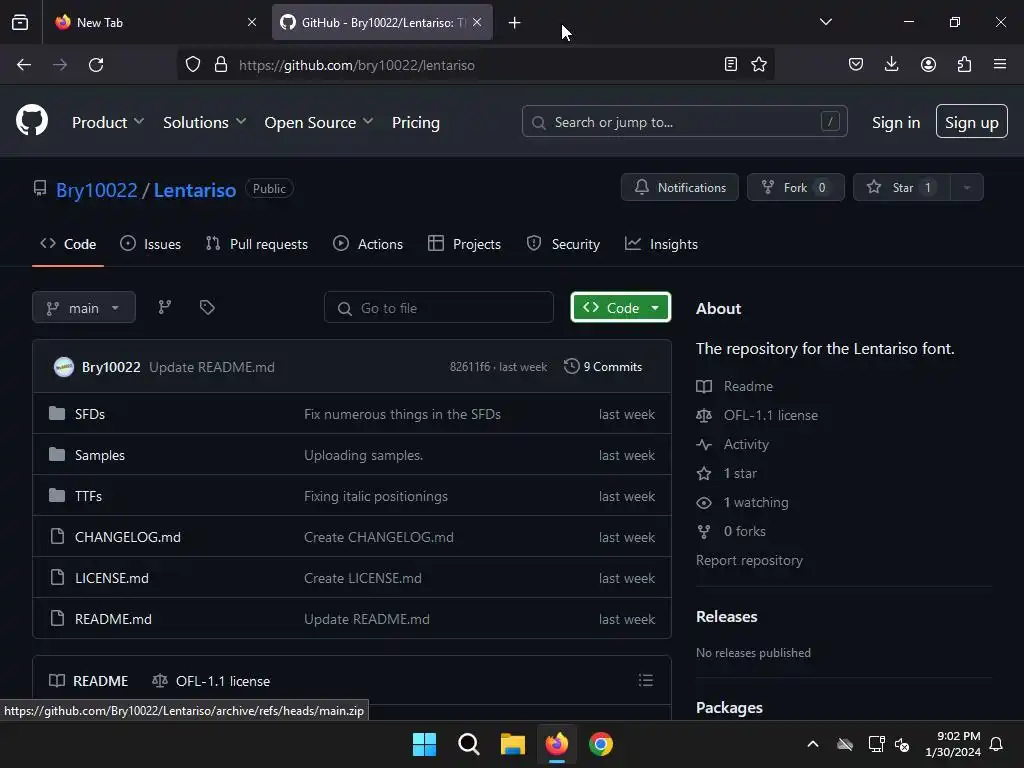
Task: Open File Explorer from taskbar
Action: (513, 744)
